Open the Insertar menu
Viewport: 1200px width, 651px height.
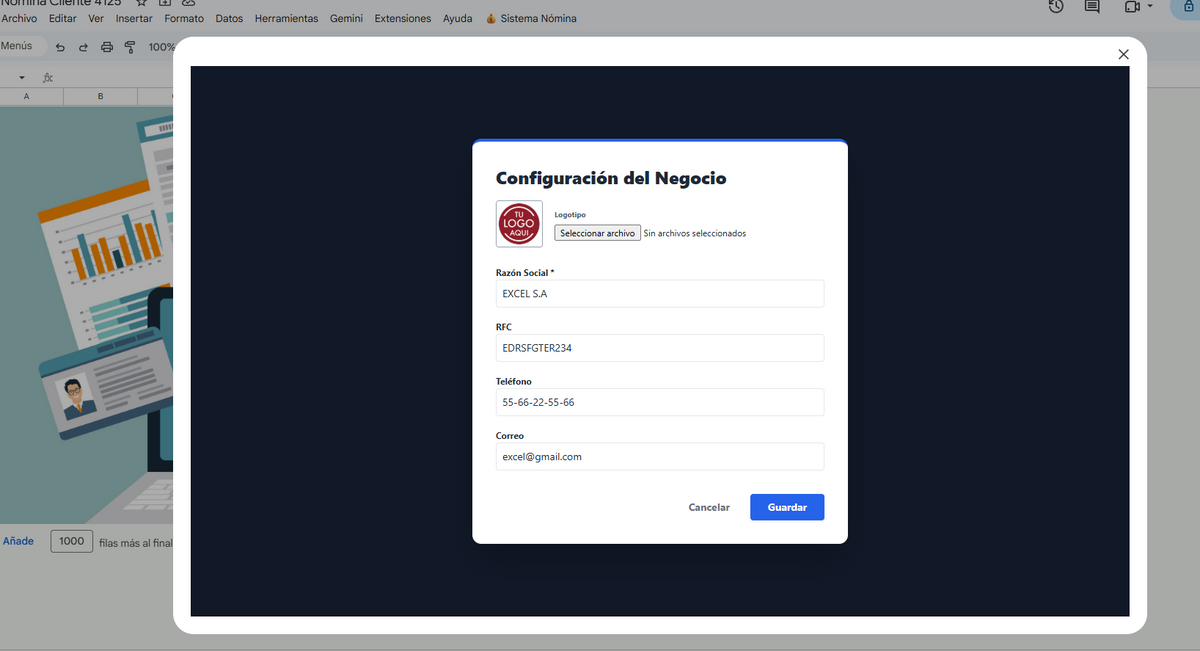[134, 18]
